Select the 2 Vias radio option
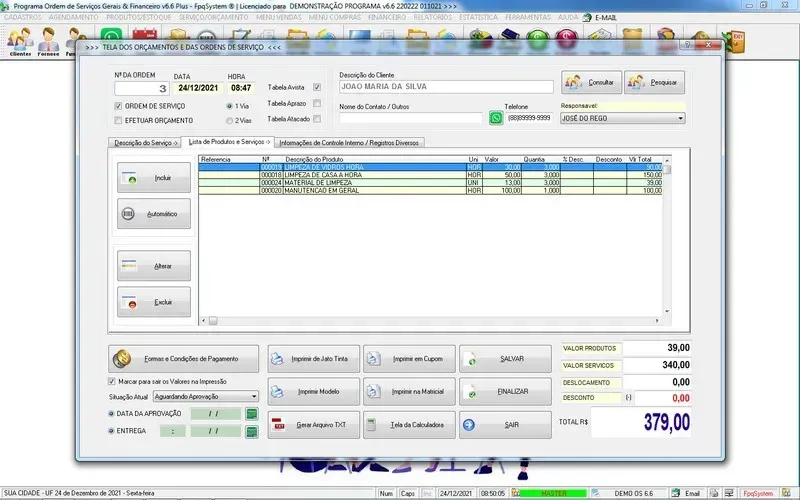800x500 pixels. pyautogui.click(x=230, y=120)
